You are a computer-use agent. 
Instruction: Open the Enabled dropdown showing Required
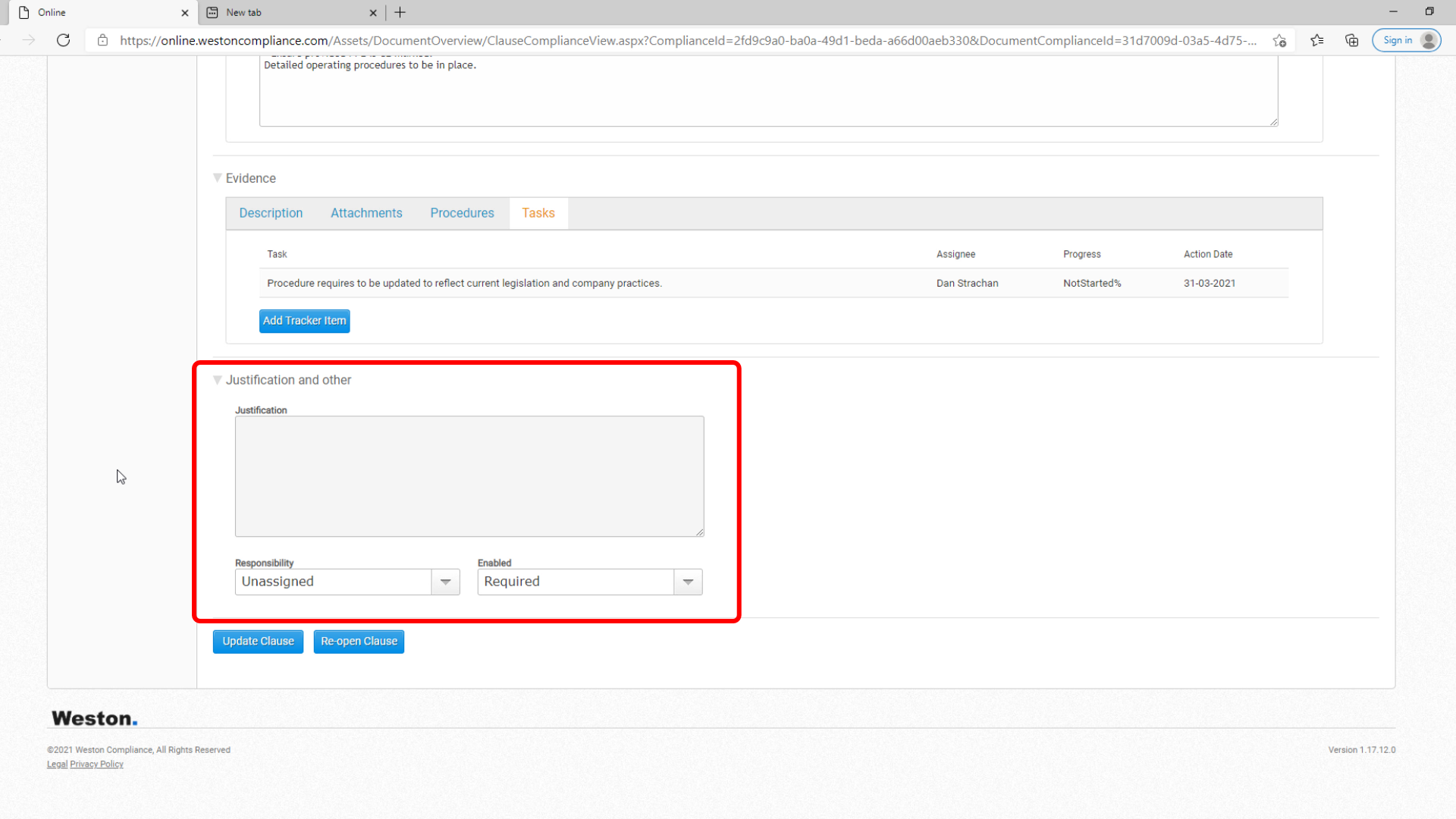[590, 582]
